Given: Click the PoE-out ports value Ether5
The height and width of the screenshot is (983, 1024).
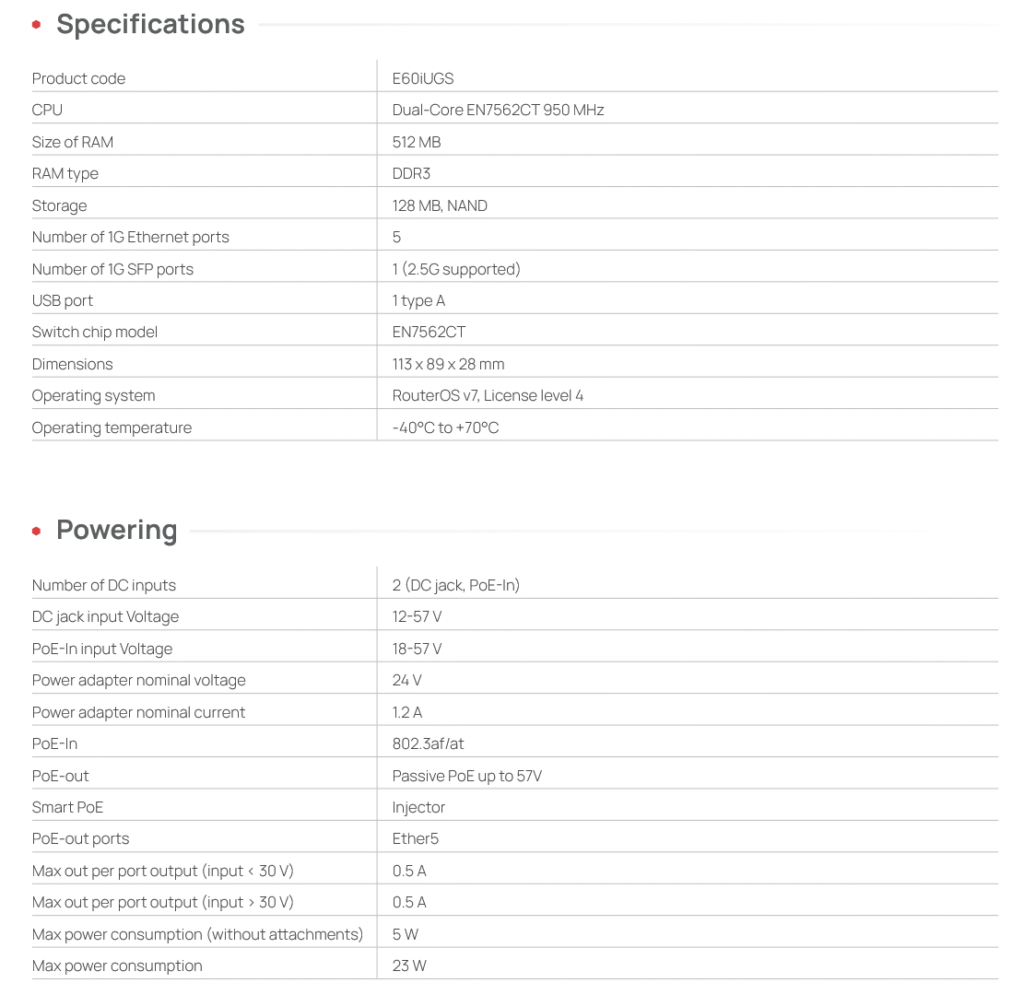Looking at the screenshot, I should [x=416, y=839].
